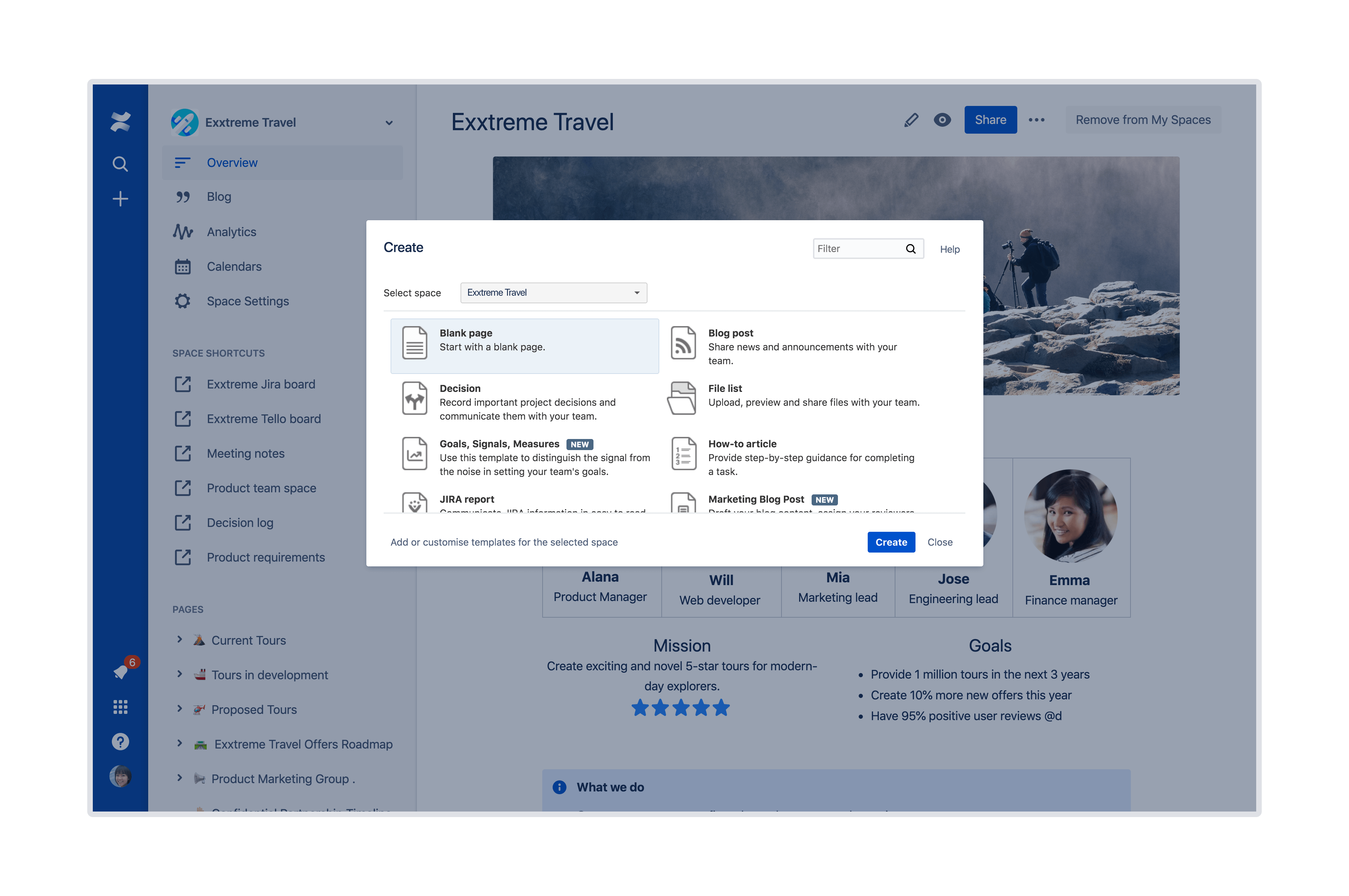
Task: Open the more actions ellipsis menu
Action: (x=1036, y=120)
